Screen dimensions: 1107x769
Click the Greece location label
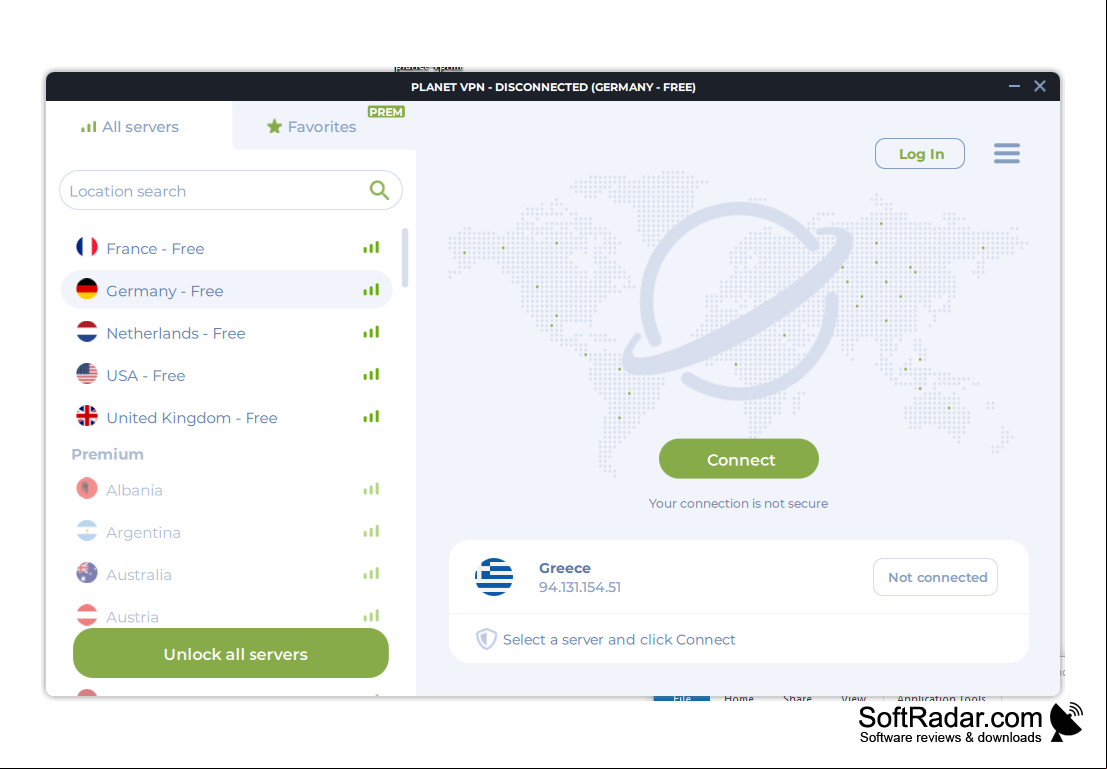coord(565,568)
